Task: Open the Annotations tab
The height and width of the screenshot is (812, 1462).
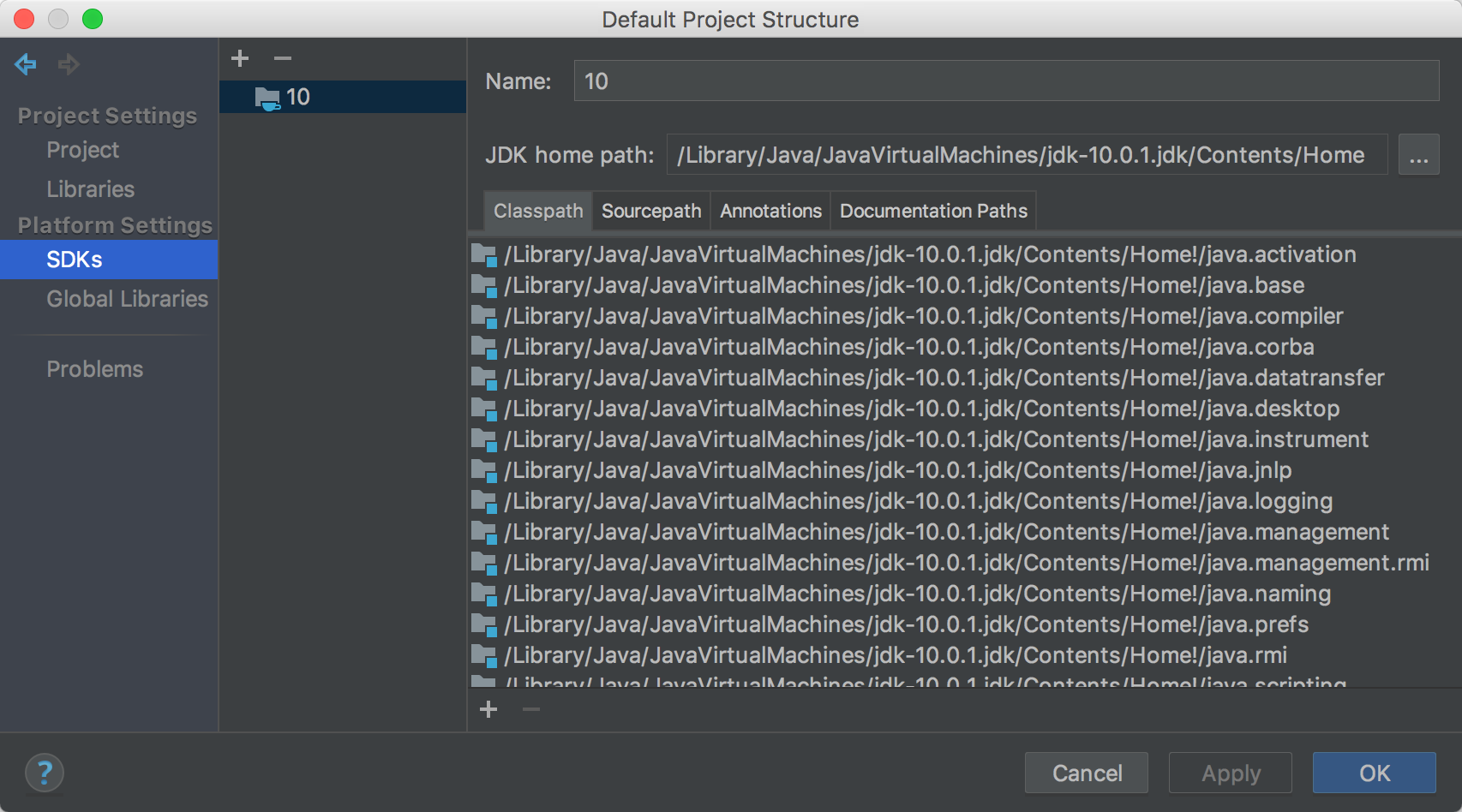Action: coord(770,211)
